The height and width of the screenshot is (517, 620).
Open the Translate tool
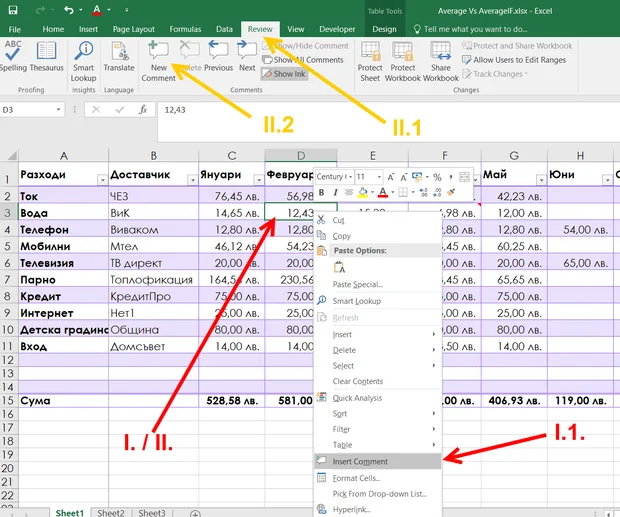pos(119,57)
